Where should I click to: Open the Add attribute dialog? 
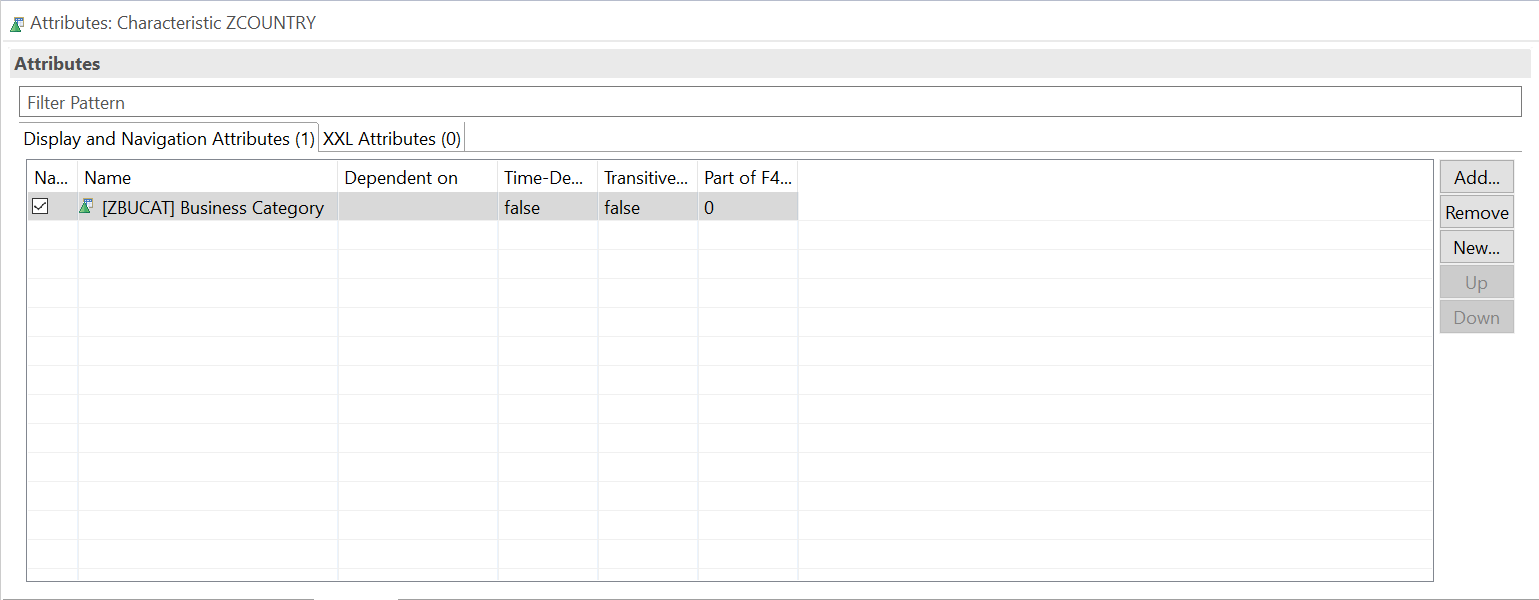point(1476,176)
